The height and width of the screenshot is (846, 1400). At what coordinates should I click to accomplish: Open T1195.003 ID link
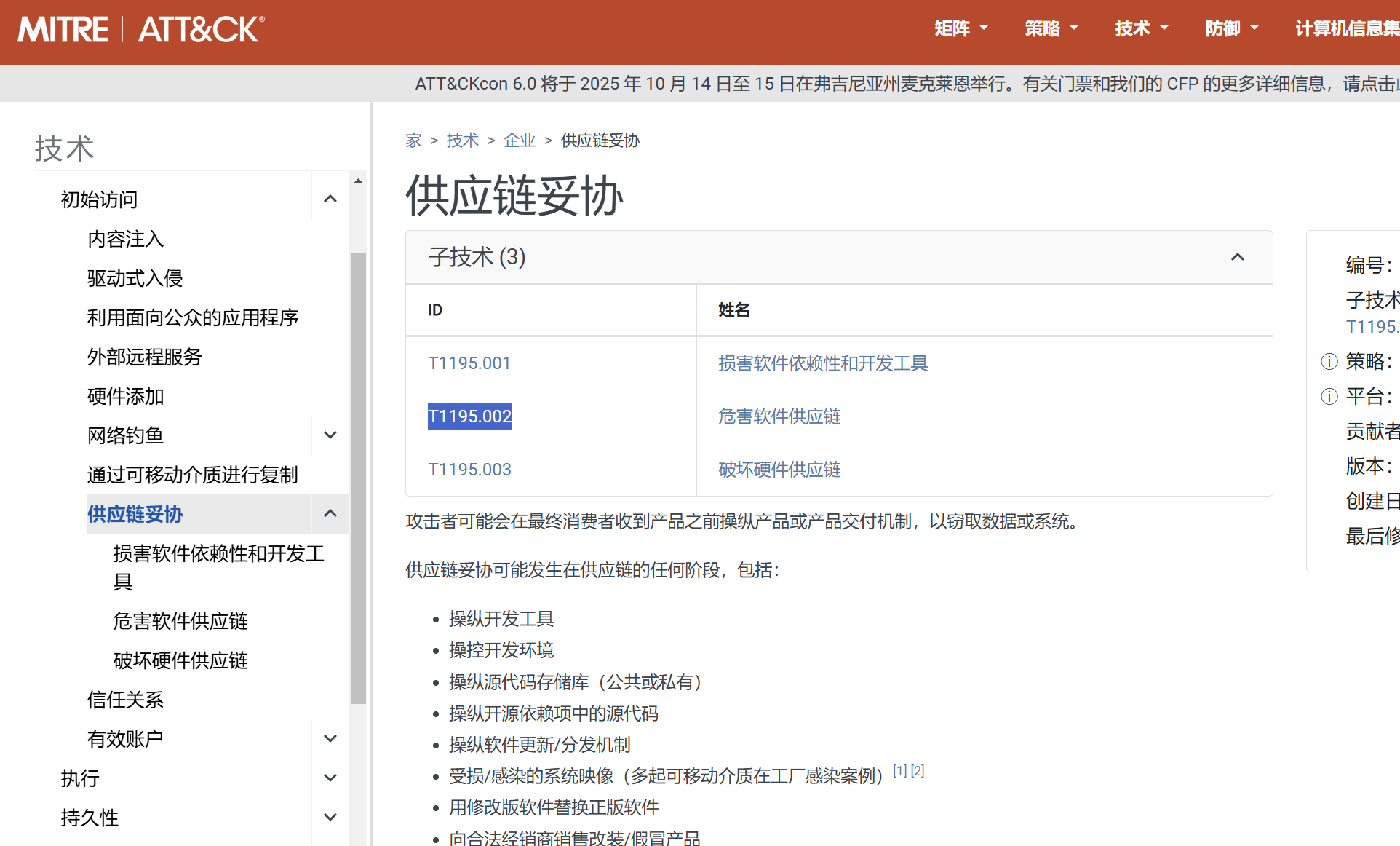tap(469, 470)
